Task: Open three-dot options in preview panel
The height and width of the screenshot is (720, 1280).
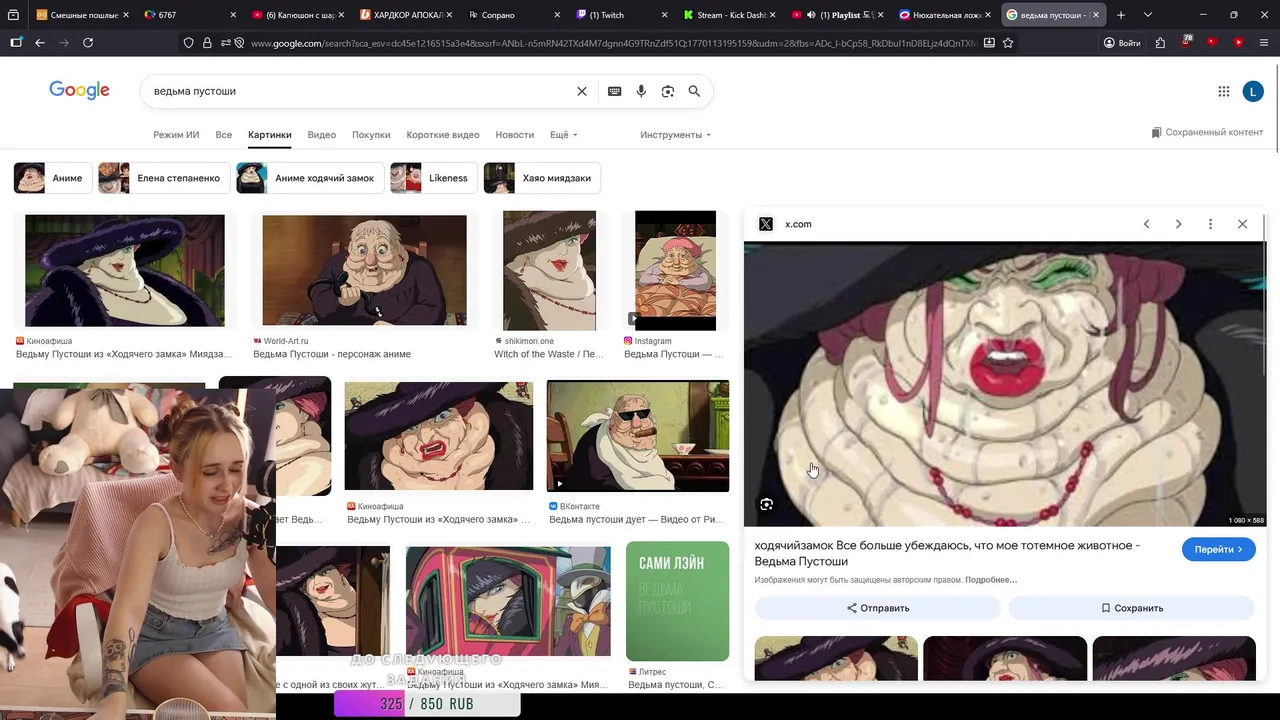Action: pos(1210,224)
